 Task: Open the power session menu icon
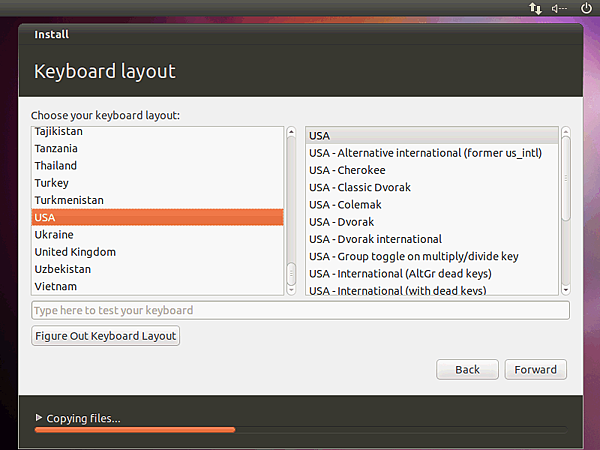(586, 8)
